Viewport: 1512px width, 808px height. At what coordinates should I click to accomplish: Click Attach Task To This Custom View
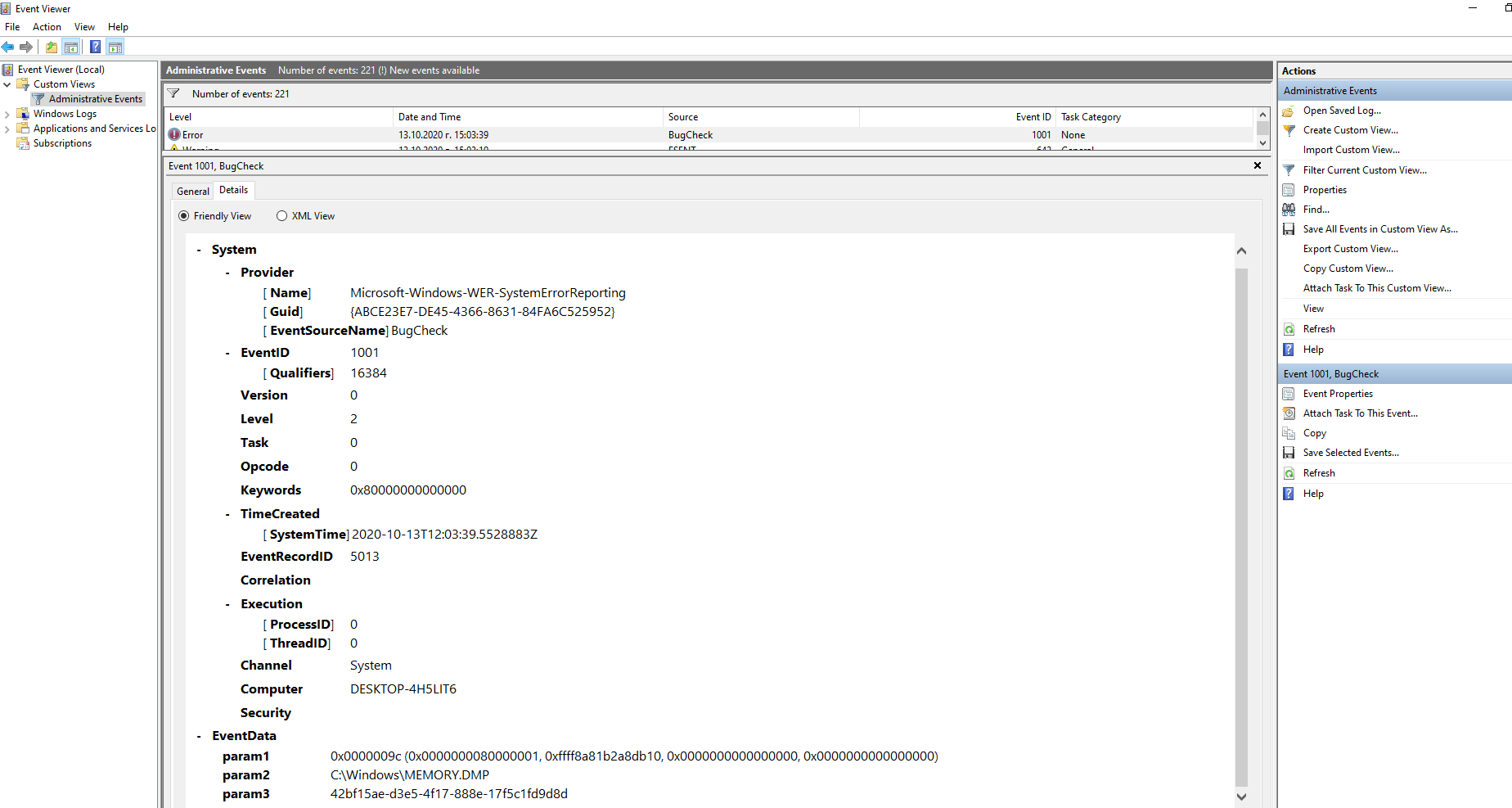pos(1377,288)
